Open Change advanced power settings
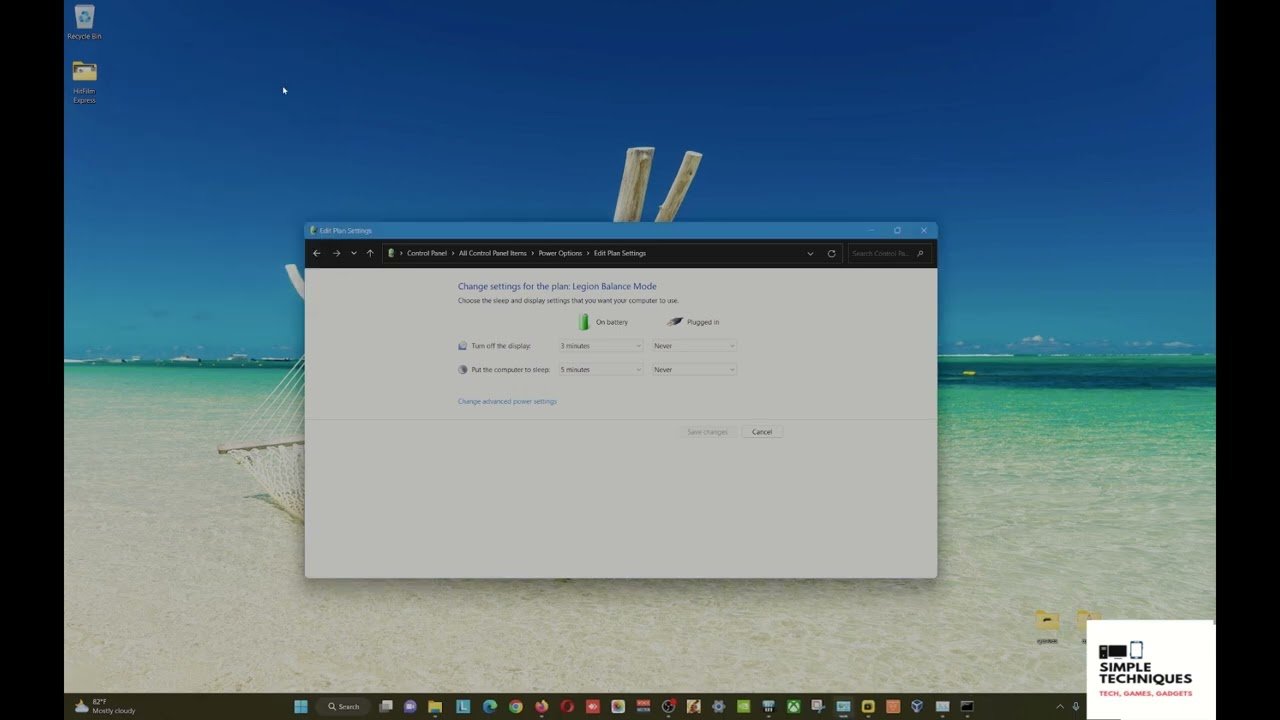Image resolution: width=1280 pixels, height=720 pixels. tap(507, 401)
